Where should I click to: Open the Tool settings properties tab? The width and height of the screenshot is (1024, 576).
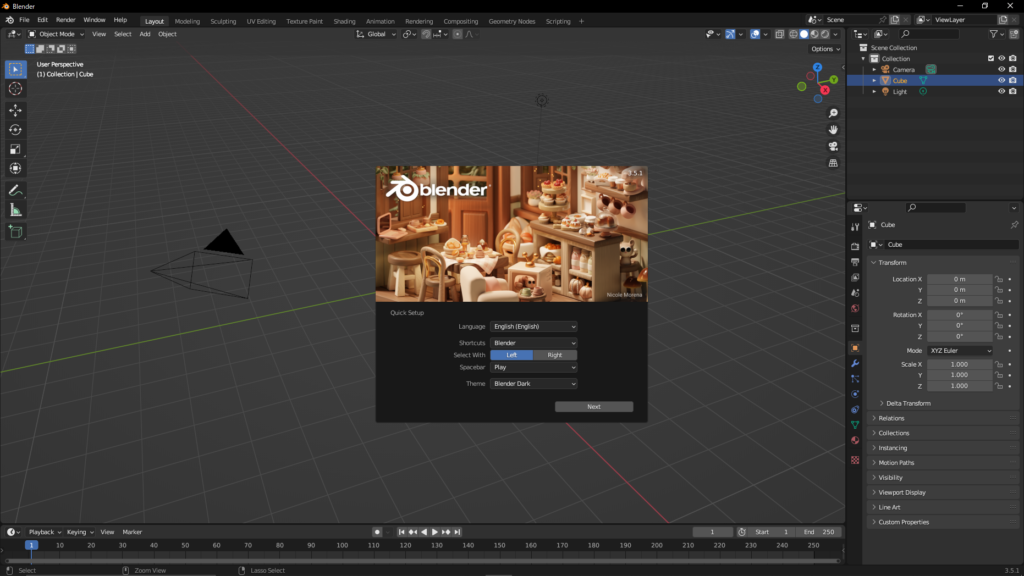tap(855, 227)
